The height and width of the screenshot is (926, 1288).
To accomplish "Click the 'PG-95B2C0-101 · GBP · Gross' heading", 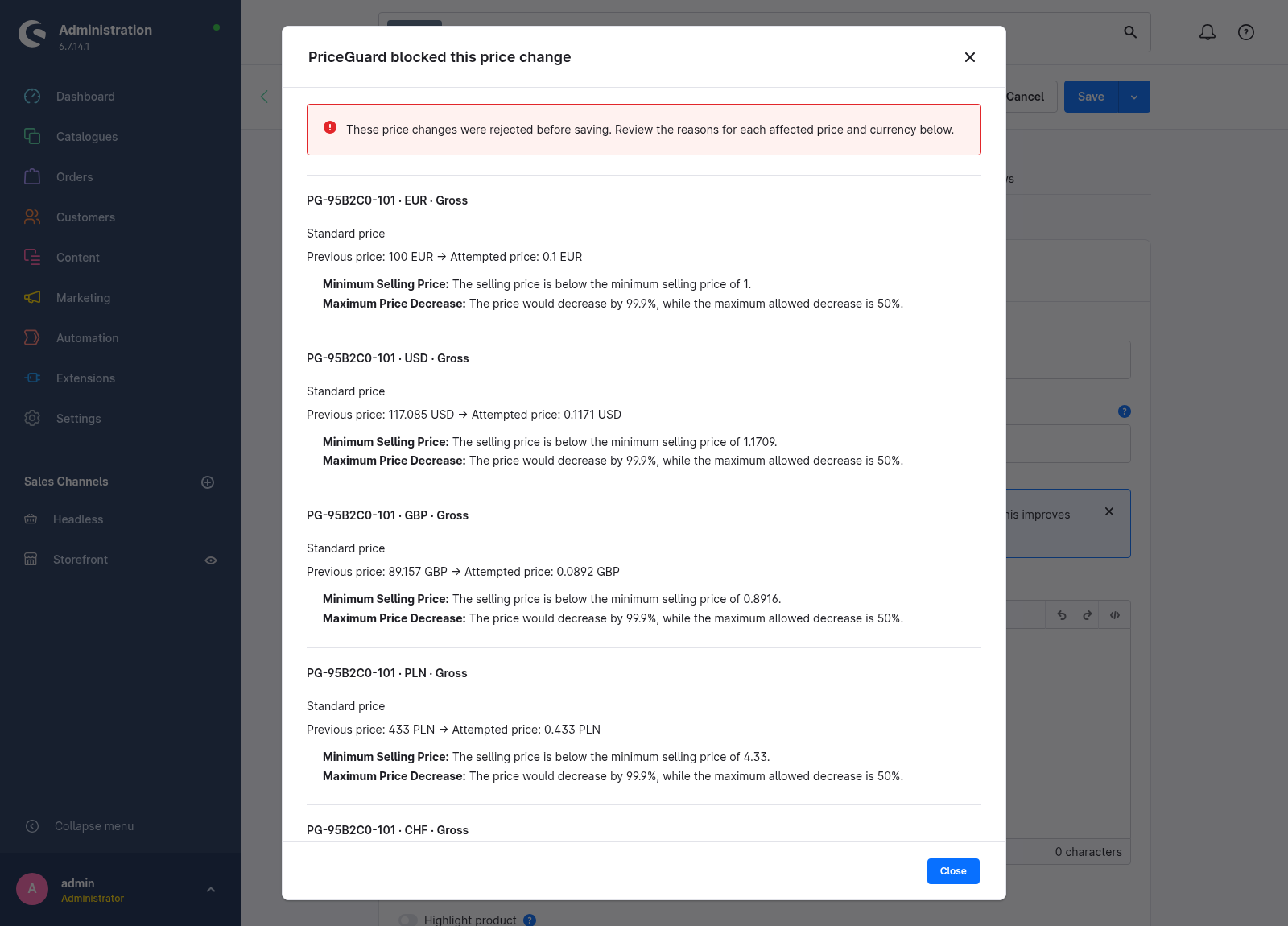I will (x=387, y=515).
